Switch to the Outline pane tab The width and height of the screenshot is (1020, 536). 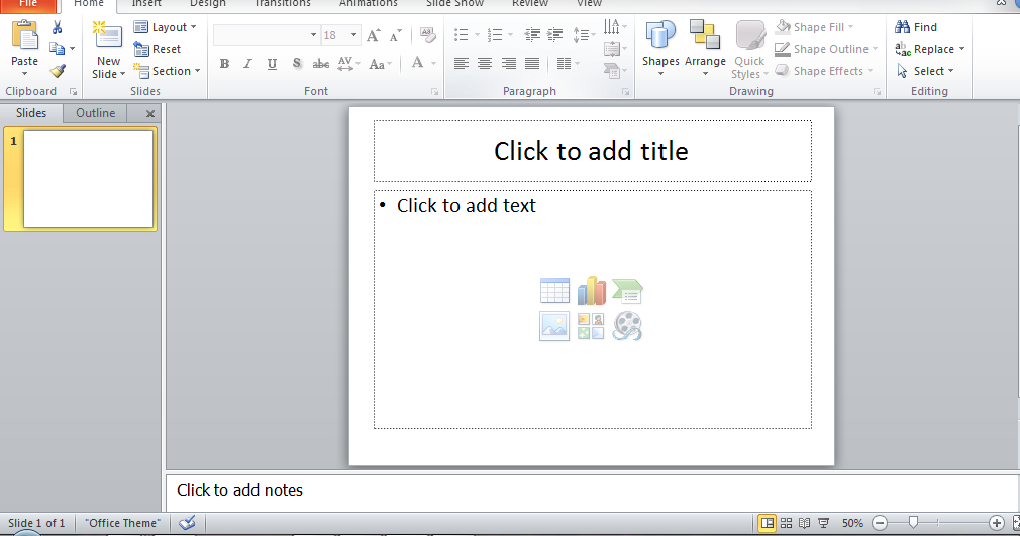[x=96, y=113]
